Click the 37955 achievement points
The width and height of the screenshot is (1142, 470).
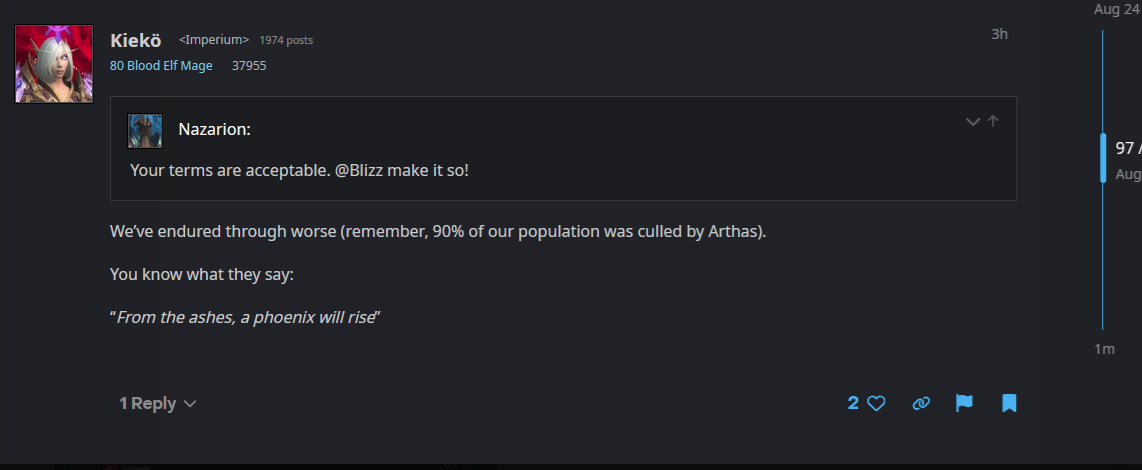[x=249, y=66]
